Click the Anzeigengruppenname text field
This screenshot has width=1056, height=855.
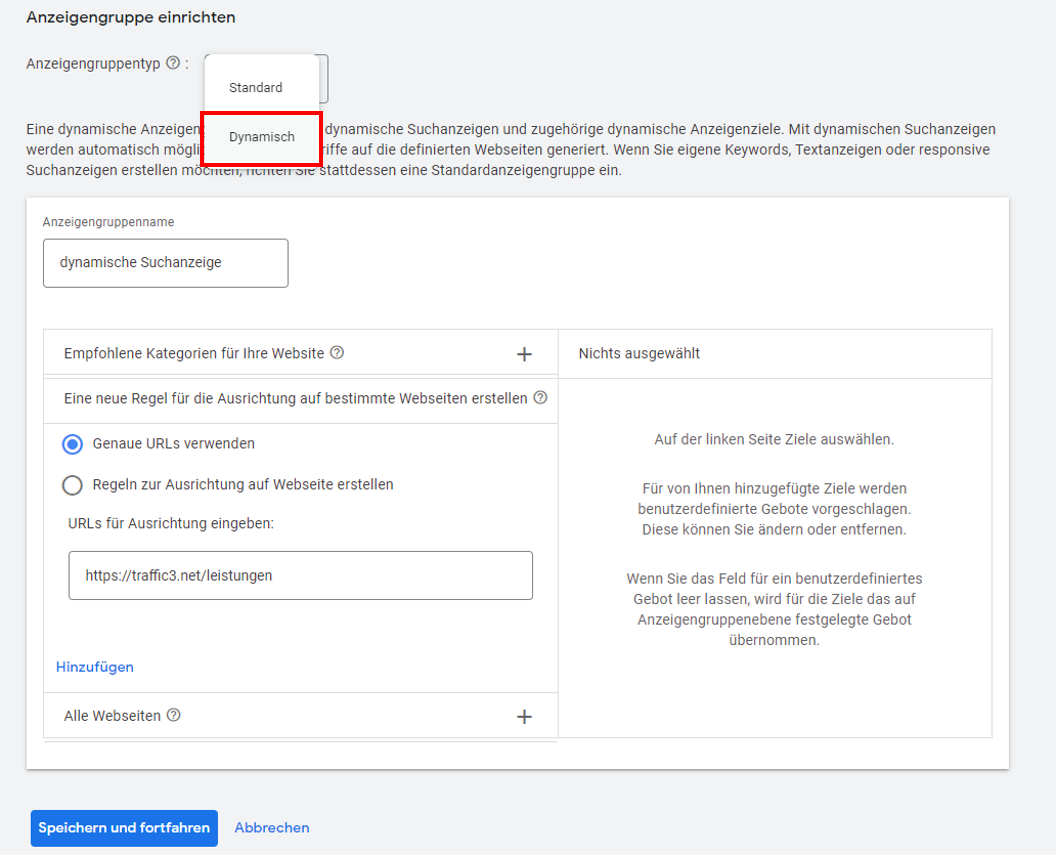pyautogui.click(x=165, y=262)
